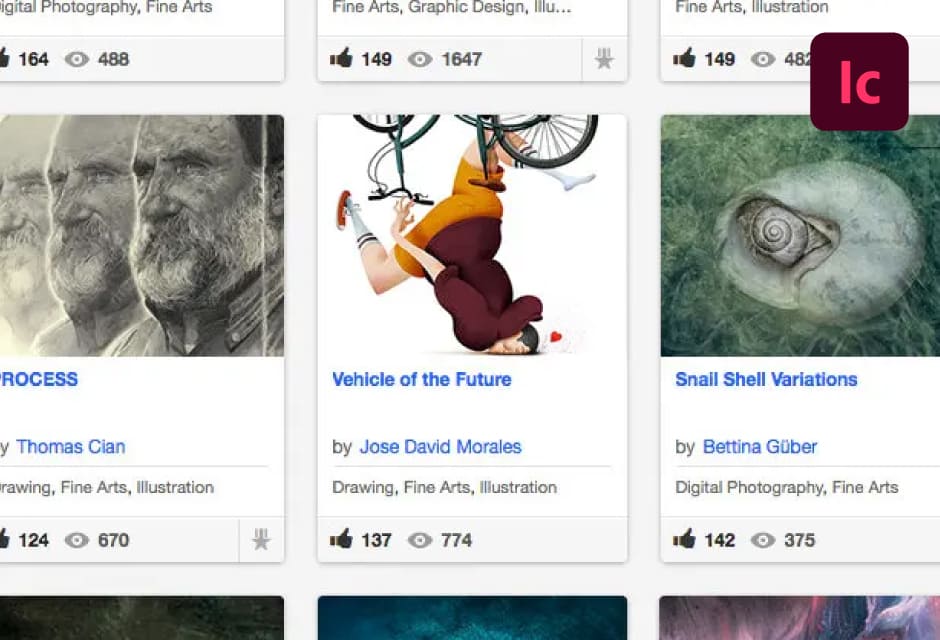
Task: Visit Jose David Morales's profile
Action: [440, 446]
